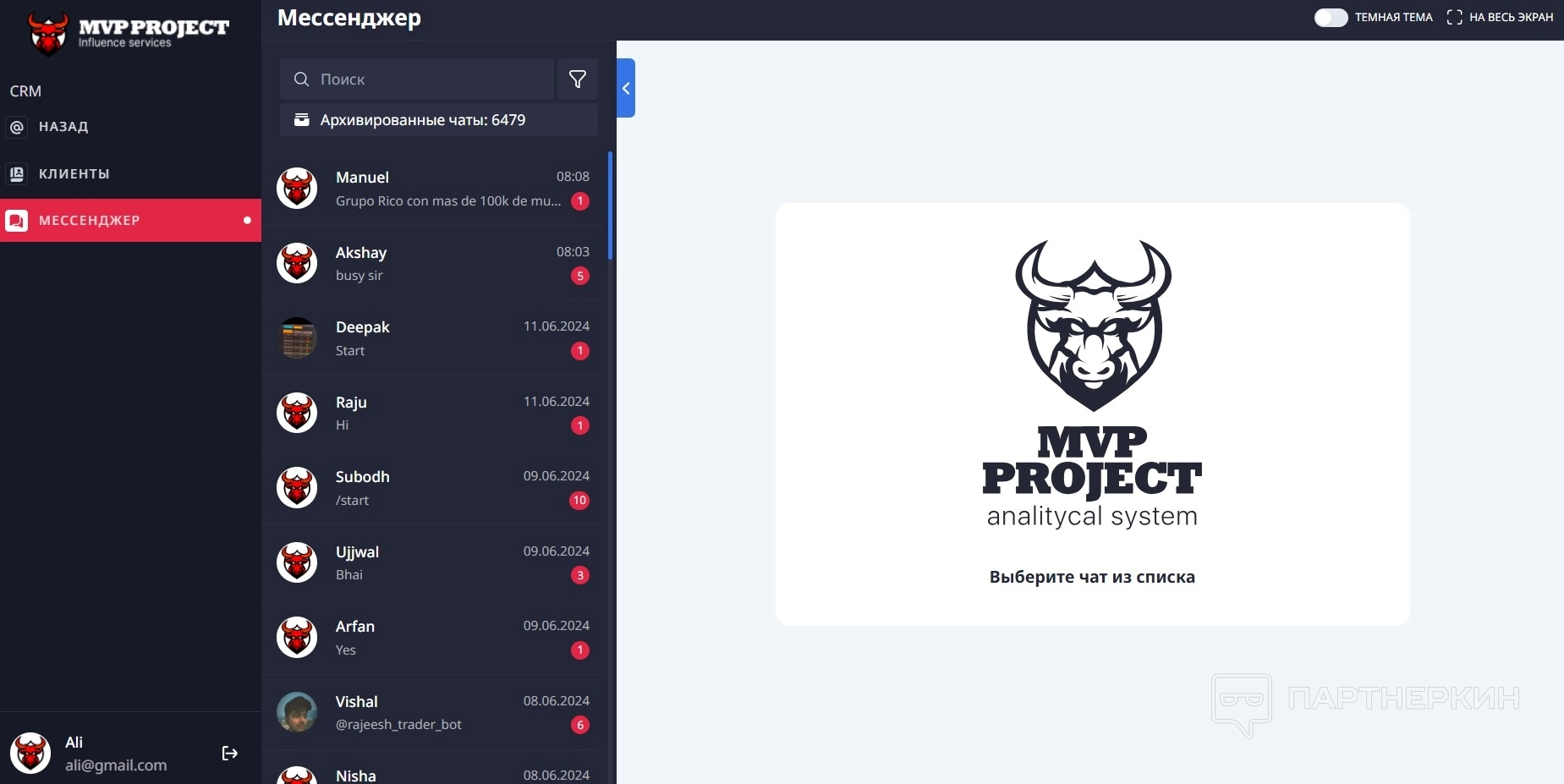Click the Мессенджер red notification dot
The width and height of the screenshot is (1564, 784).
tap(247, 221)
